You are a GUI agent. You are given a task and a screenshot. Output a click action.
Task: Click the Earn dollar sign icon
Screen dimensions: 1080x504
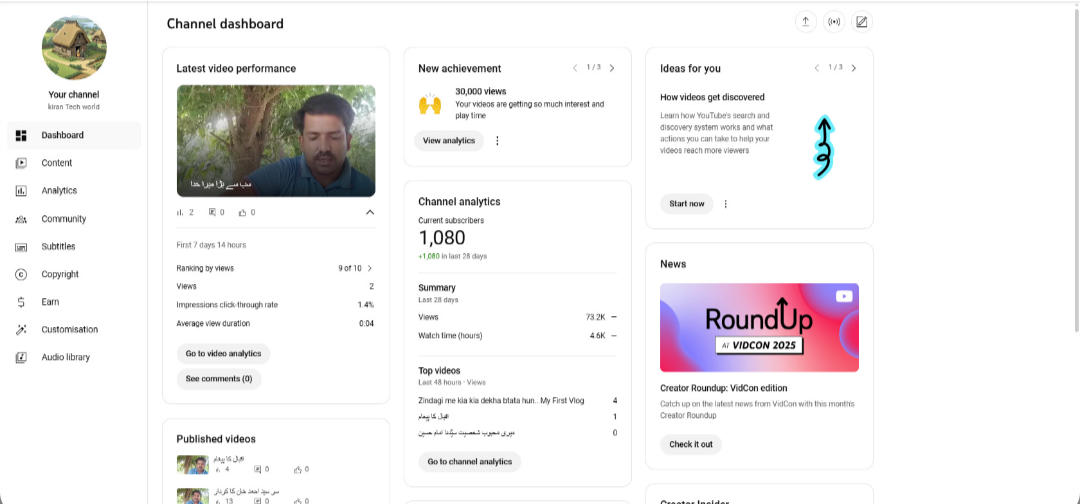[21, 302]
